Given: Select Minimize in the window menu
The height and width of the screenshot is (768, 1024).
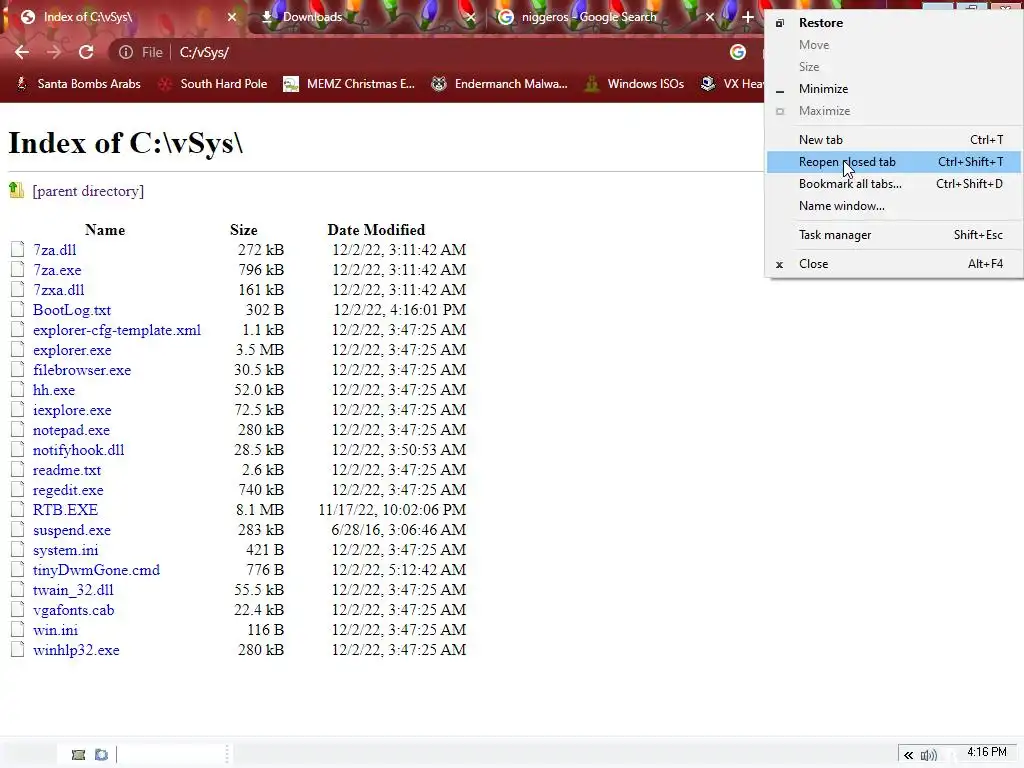Looking at the screenshot, I should click(894, 89).
